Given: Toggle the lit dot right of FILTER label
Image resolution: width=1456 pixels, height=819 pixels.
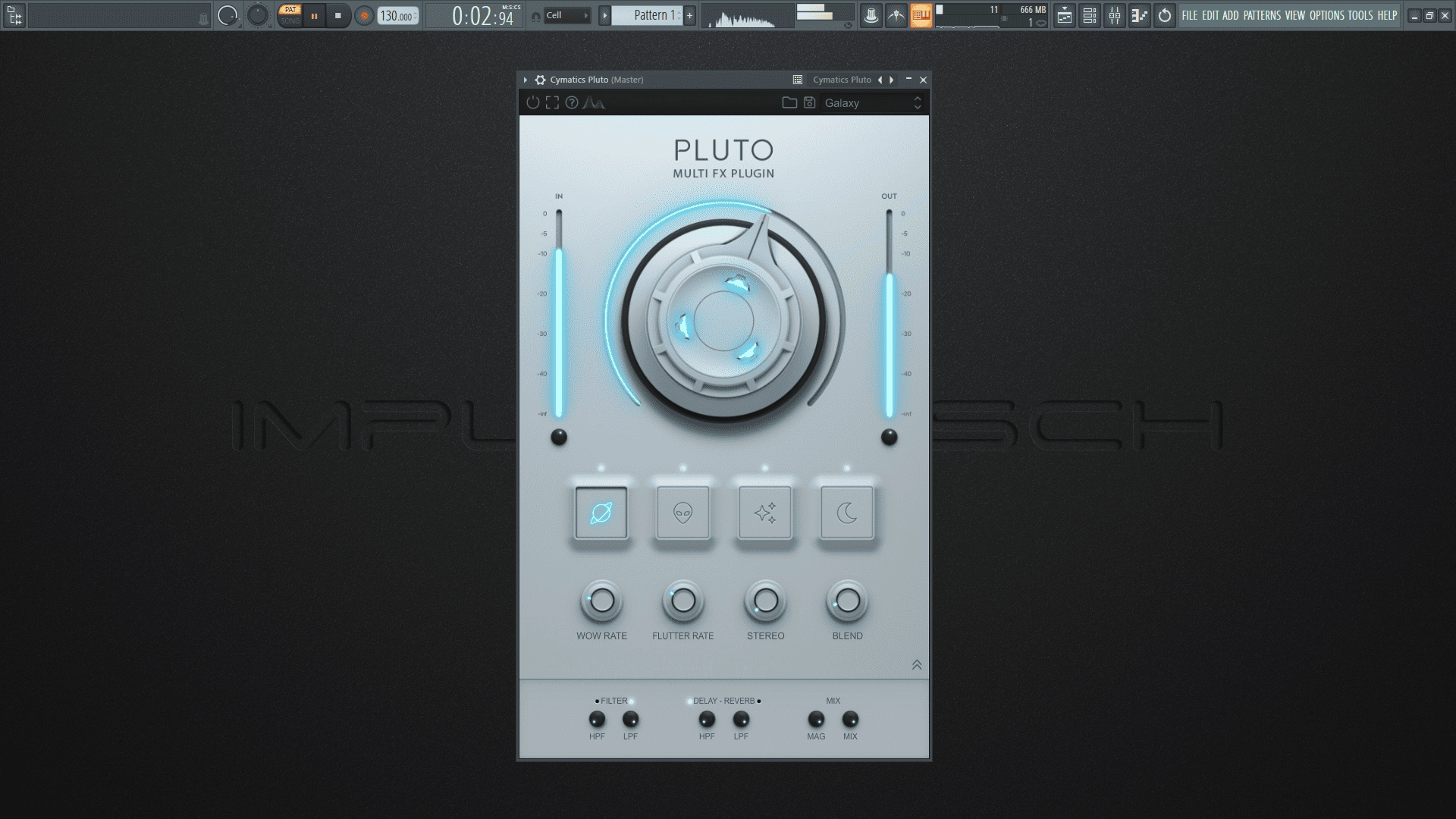Looking at the screenshot, I should coord(631,701).
